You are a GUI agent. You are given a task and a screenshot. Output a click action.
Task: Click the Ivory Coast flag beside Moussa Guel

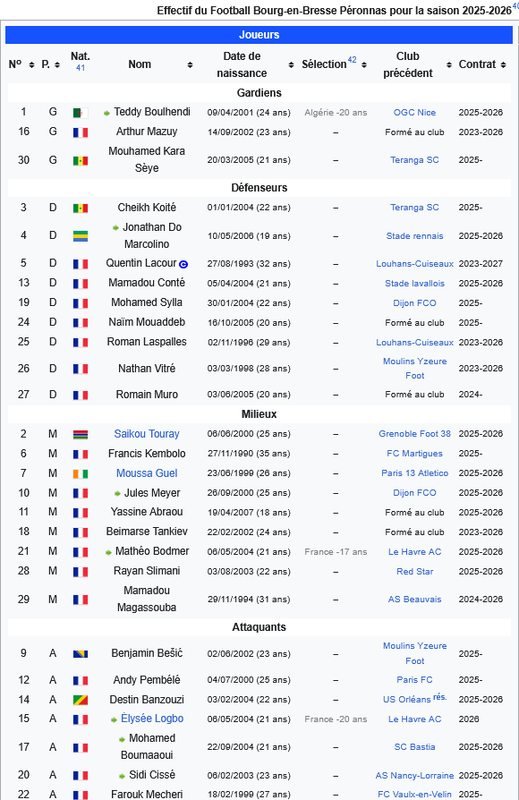click(x=80, y=474)
